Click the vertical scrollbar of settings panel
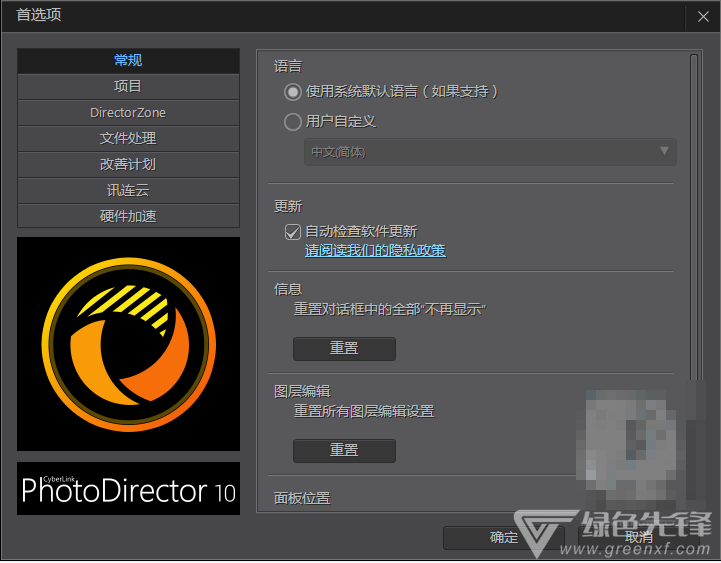721x563 pixels. [x=694, y=216]
